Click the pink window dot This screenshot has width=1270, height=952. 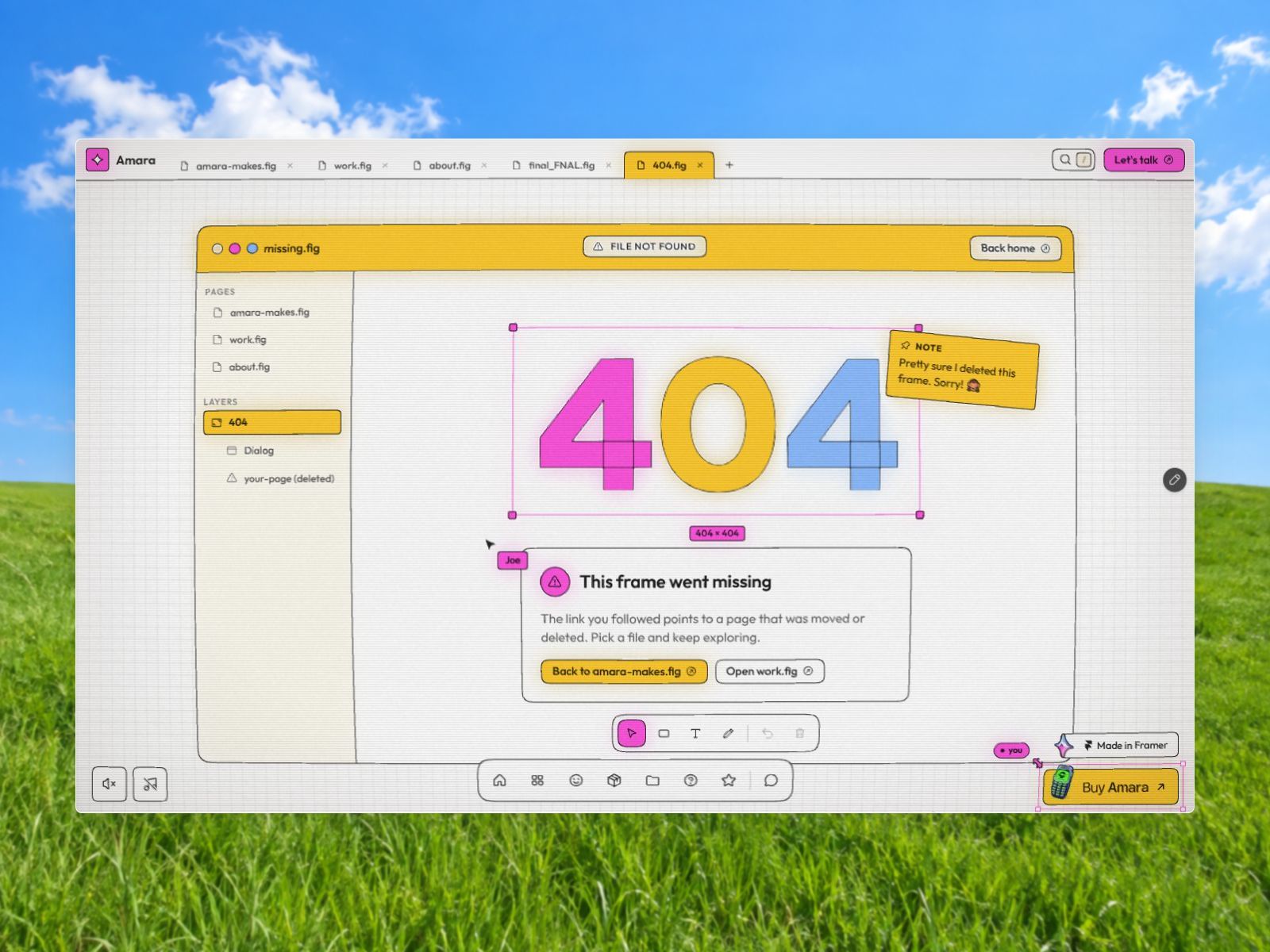tap(235, 248)
